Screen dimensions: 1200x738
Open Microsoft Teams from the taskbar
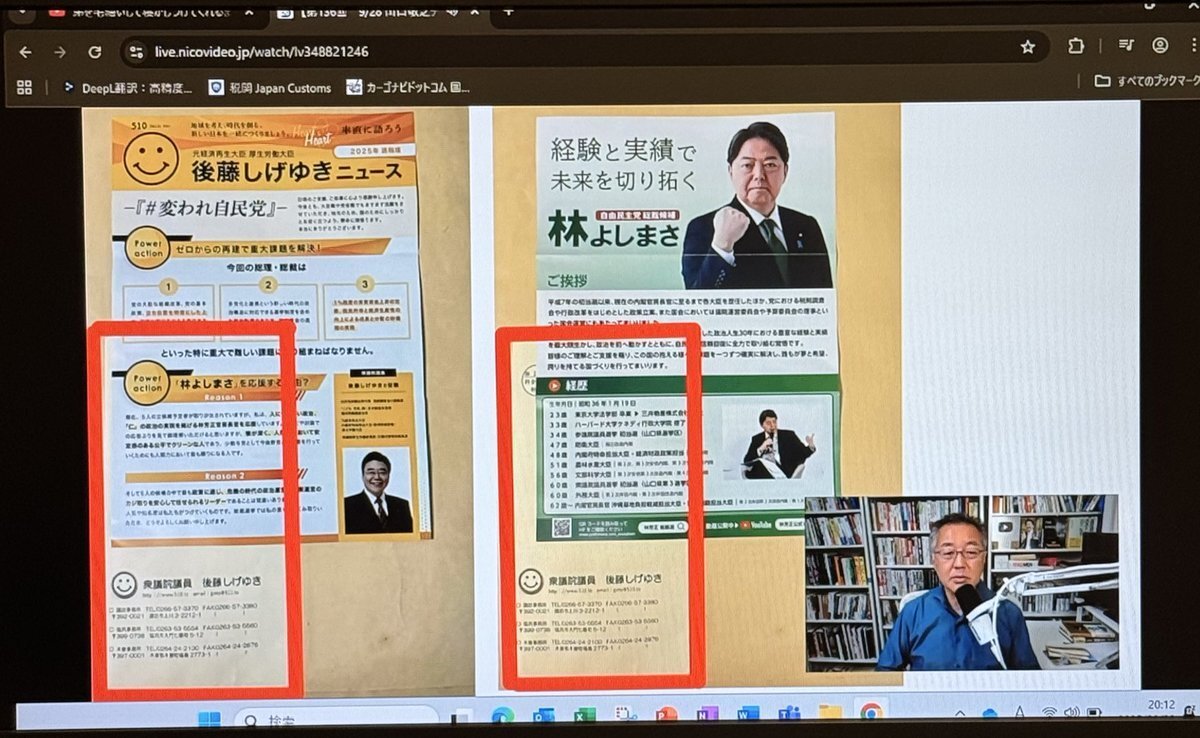tap(789, 715)
